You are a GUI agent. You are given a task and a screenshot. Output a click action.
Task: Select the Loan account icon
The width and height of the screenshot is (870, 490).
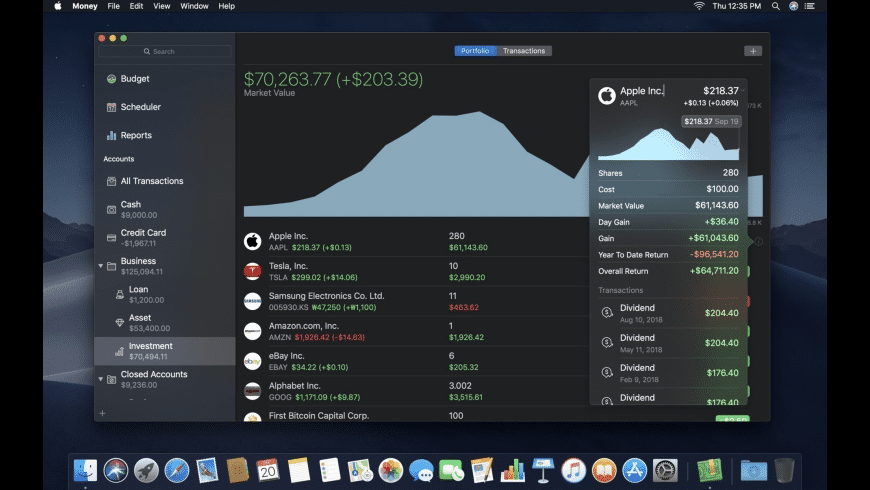pos(119,295)
